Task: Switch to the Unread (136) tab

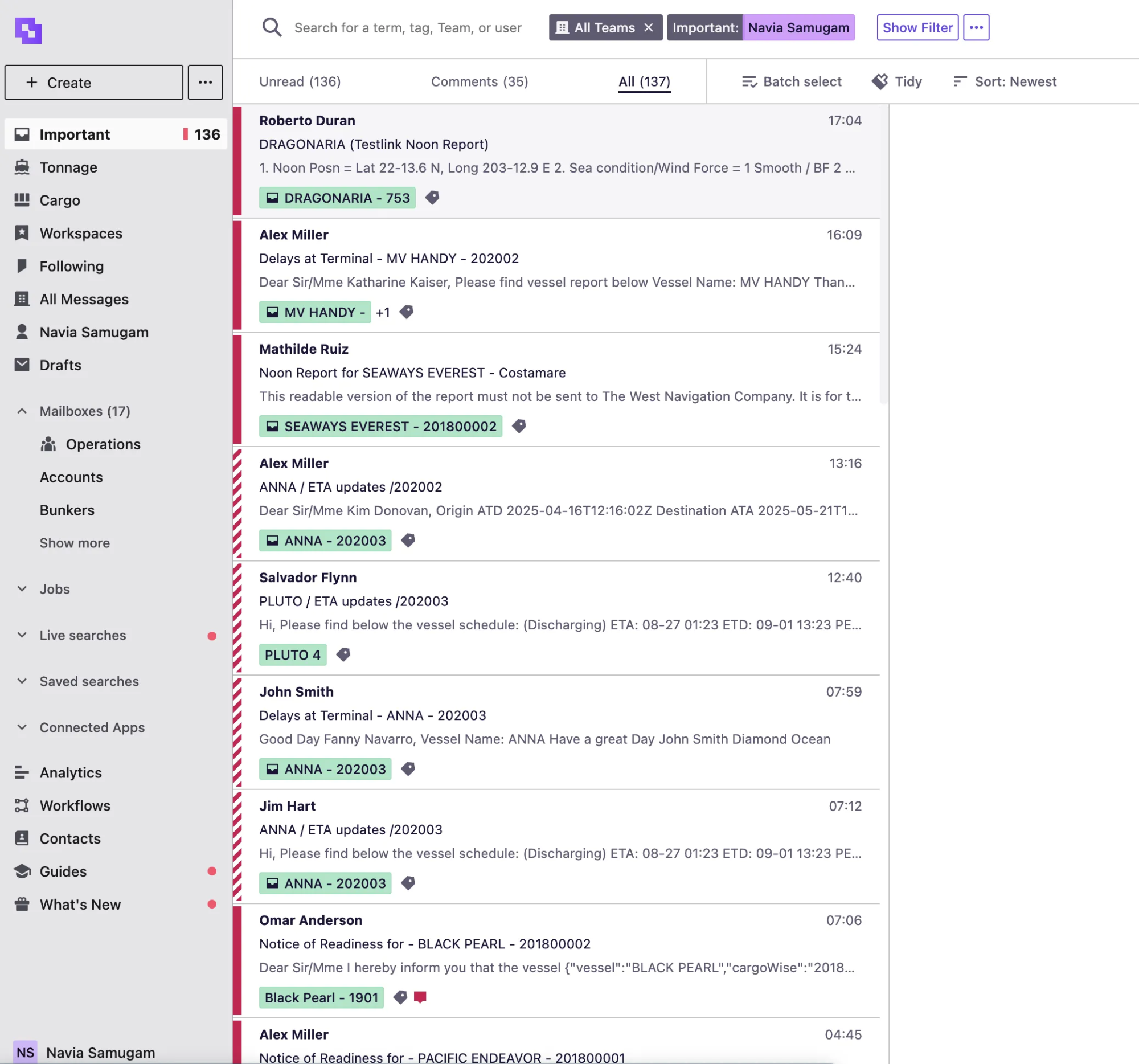Action: tap(300, 81)
